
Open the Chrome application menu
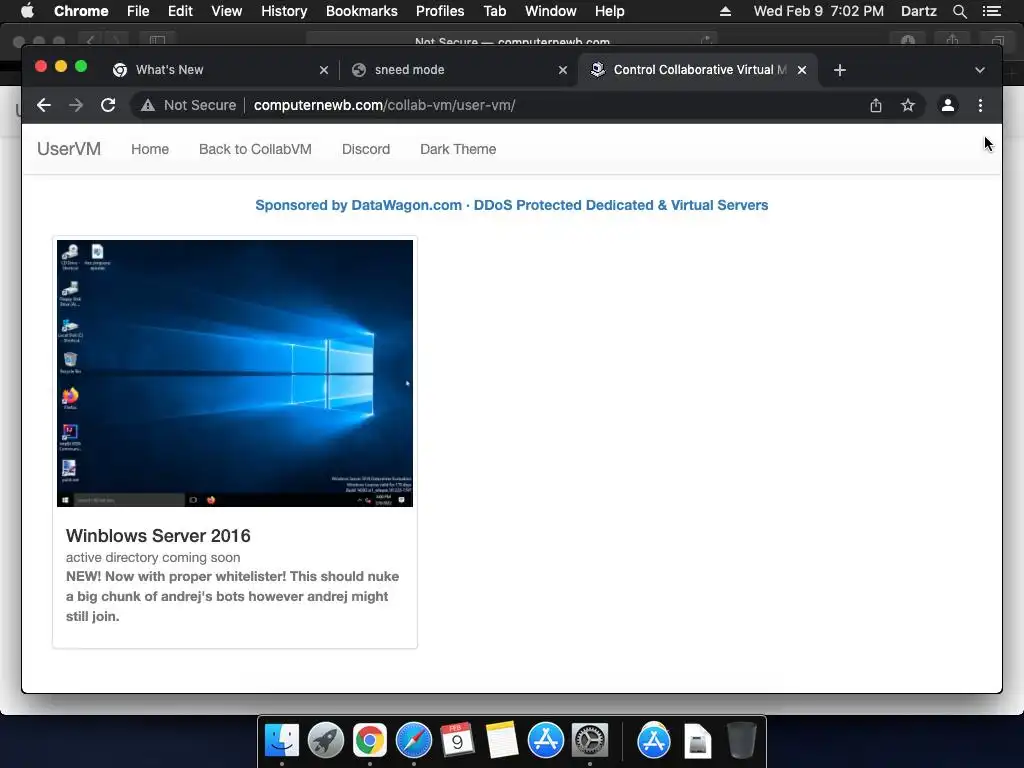tap(81, 11)
